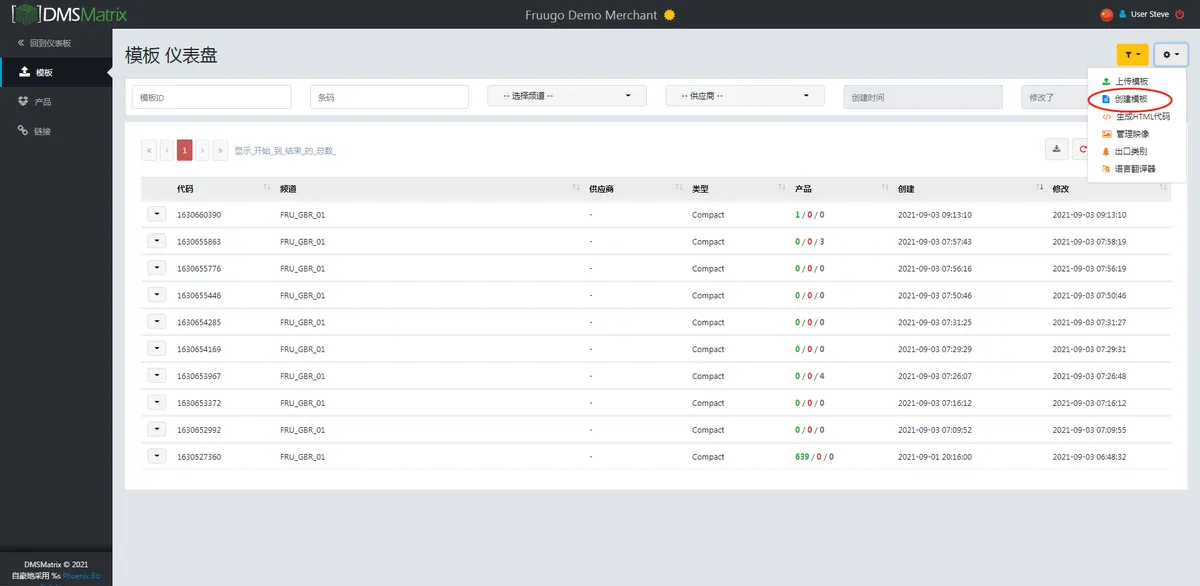
Task: Click the China flag language icon
Action: [x=1106, y=14]
